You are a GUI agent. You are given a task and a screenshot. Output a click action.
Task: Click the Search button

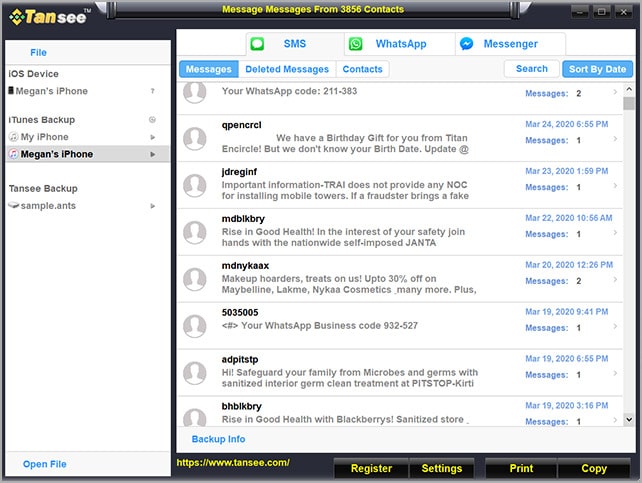531,69
